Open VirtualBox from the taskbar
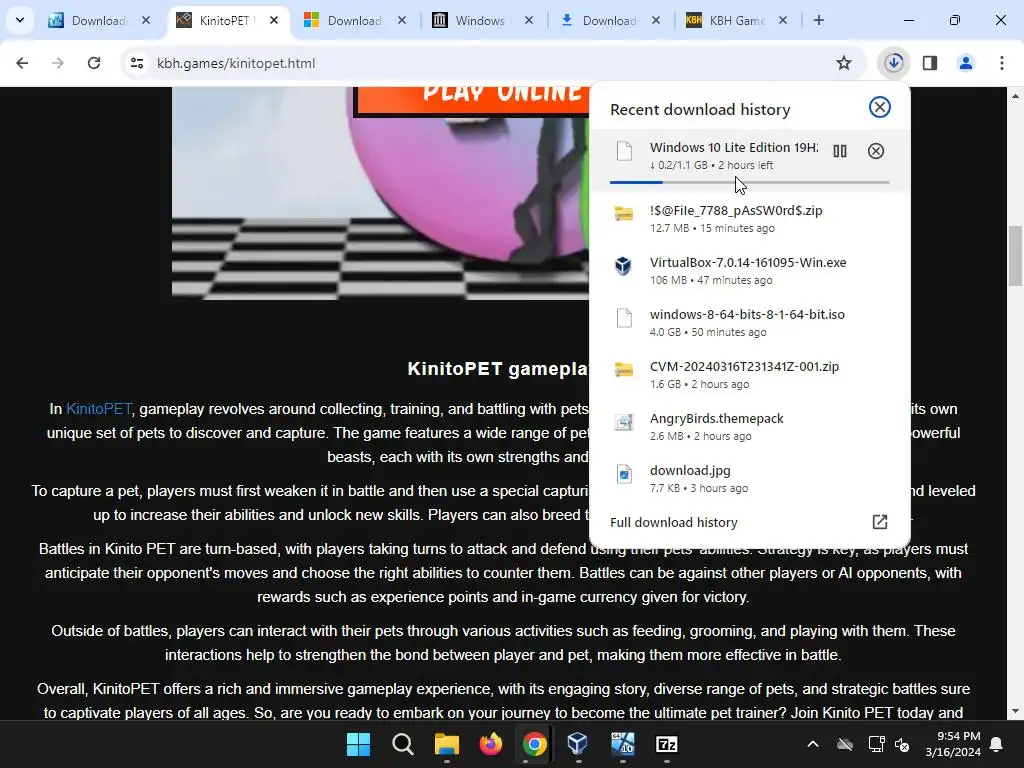The image size is (1024, 768). click(578, 744)
